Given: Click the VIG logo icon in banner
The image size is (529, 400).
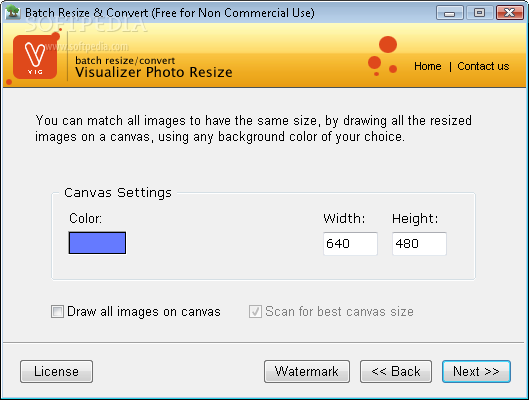Looking at the screenshot, I should coord(35,57).
